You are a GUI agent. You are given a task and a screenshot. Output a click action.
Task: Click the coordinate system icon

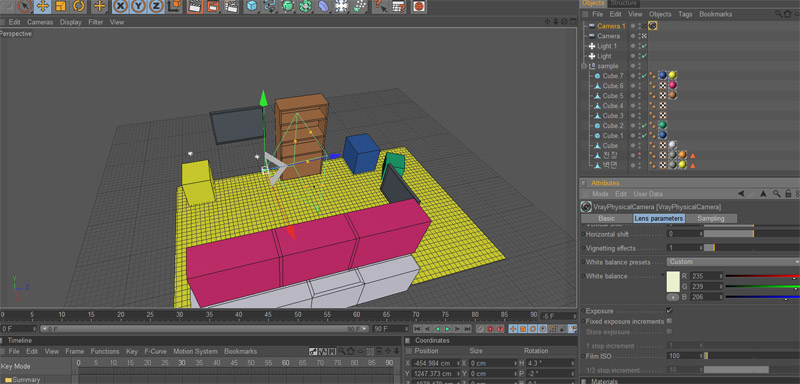[x=174, y=6]
